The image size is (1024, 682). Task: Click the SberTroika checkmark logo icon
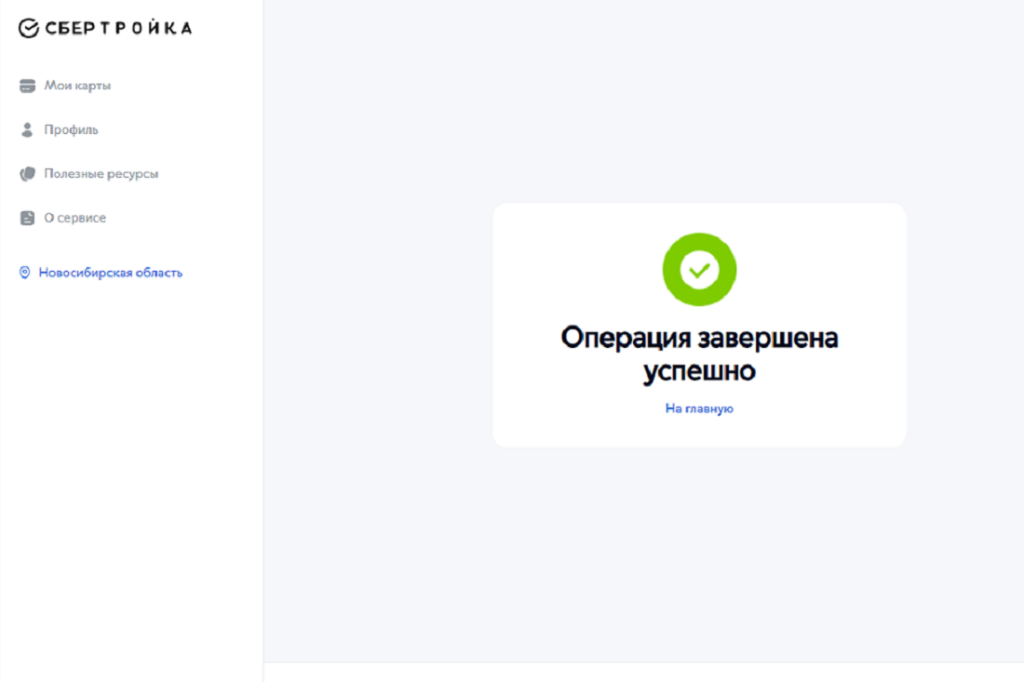[29, 29]
